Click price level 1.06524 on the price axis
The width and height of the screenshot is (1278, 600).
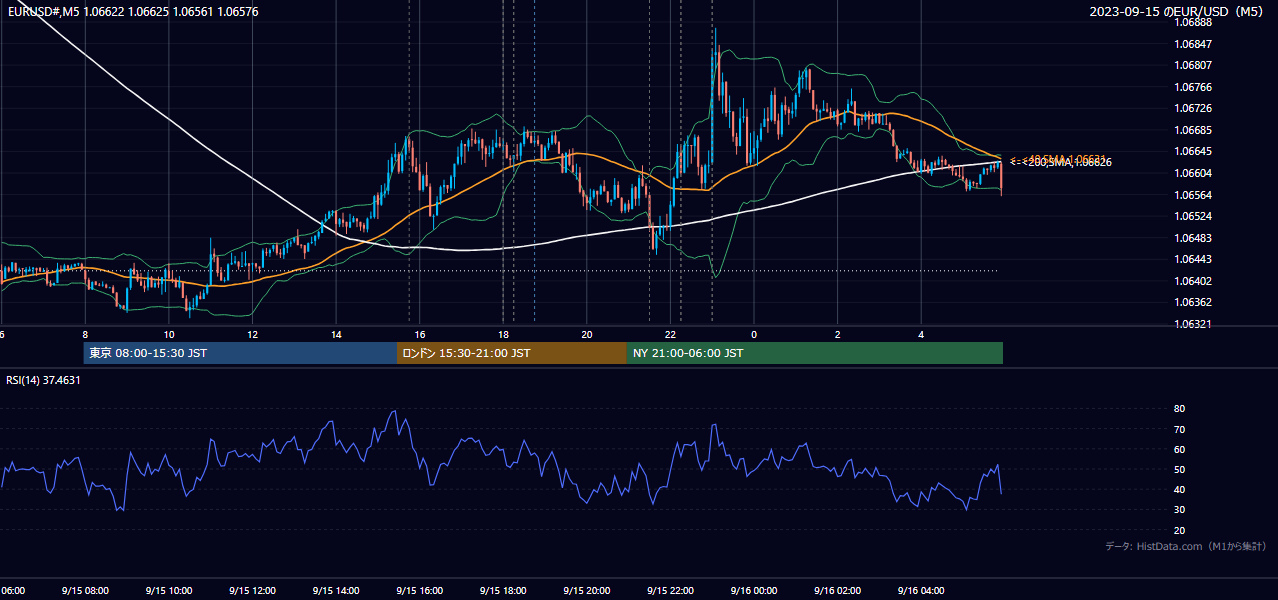[1195, 216]
